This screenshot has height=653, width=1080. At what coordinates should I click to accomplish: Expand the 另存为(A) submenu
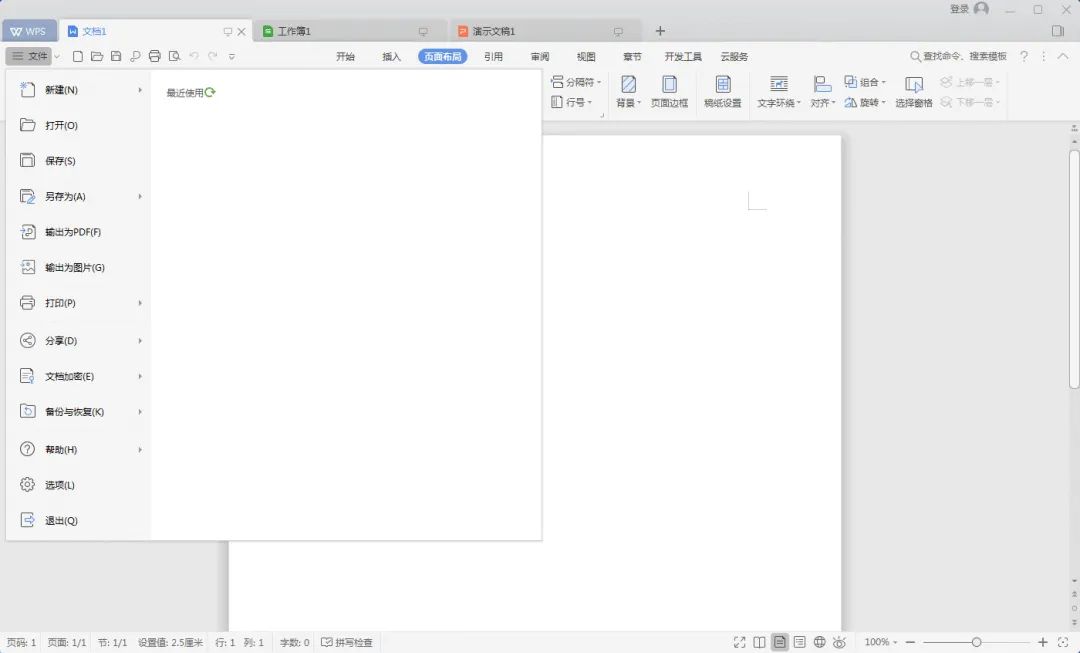(x=140, y=196)
